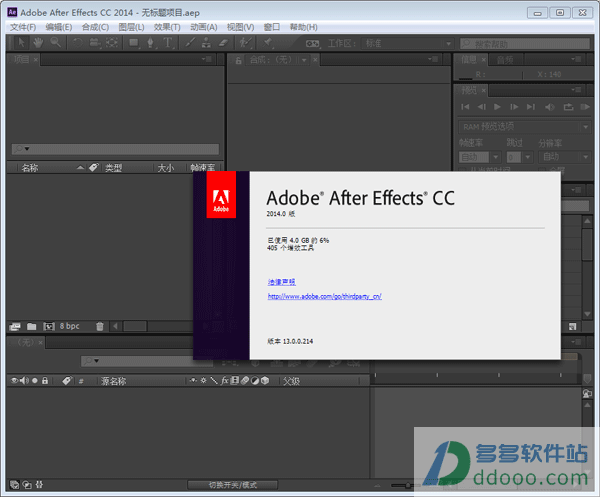Open the Preview panel options menu
The width and height of the screenshot is (600, 497).
pos(576,90)
